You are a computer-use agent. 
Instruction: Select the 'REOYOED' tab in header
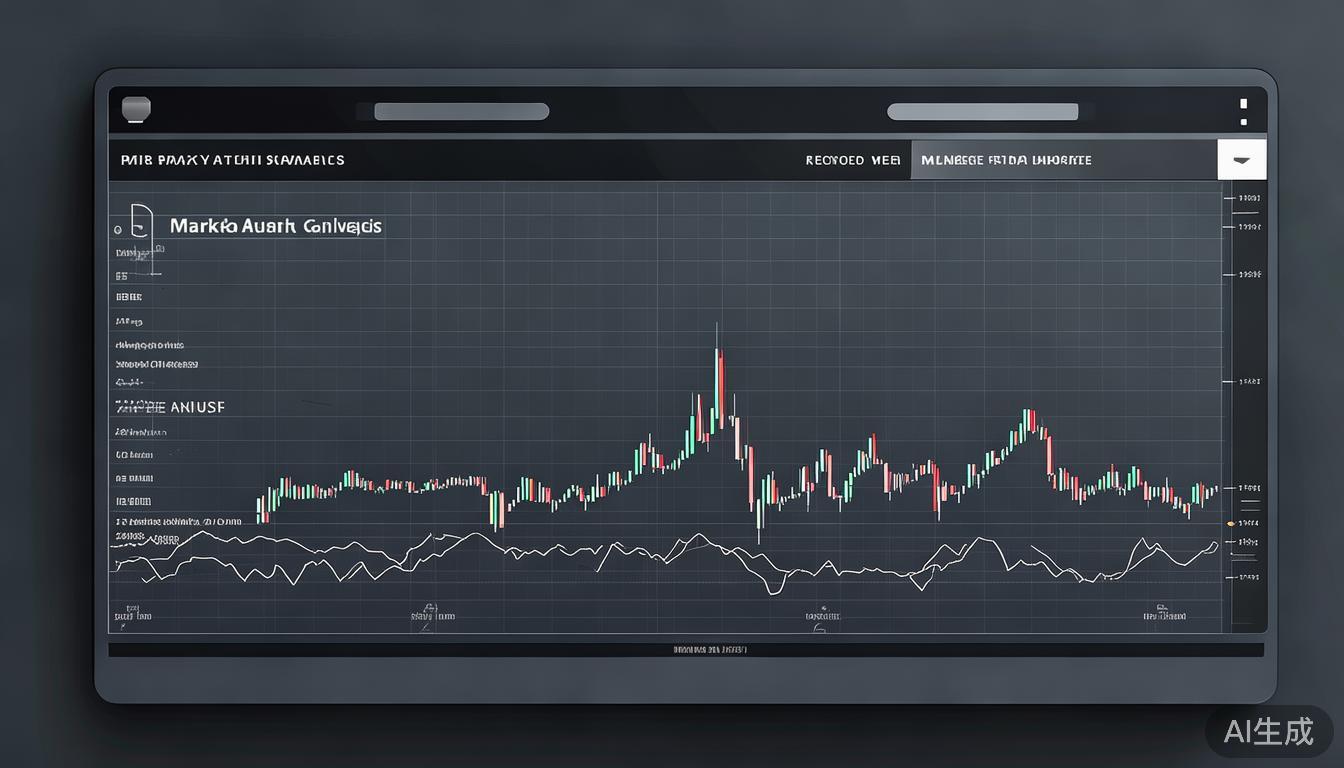click(852, 160)
